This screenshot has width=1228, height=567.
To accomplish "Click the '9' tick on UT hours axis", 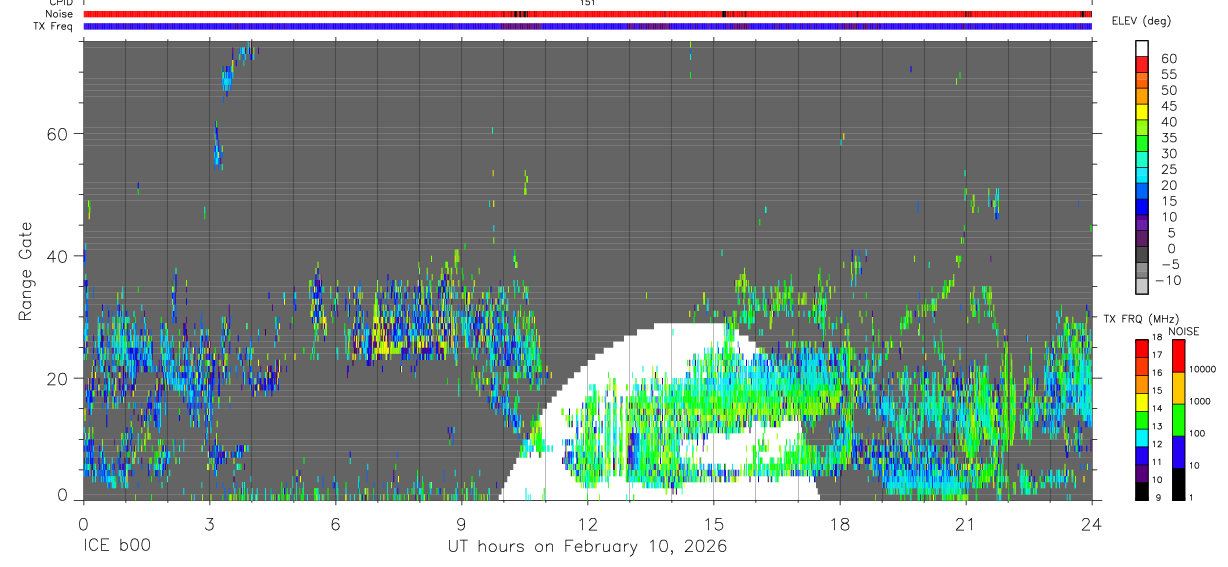I will click(461, 523).
